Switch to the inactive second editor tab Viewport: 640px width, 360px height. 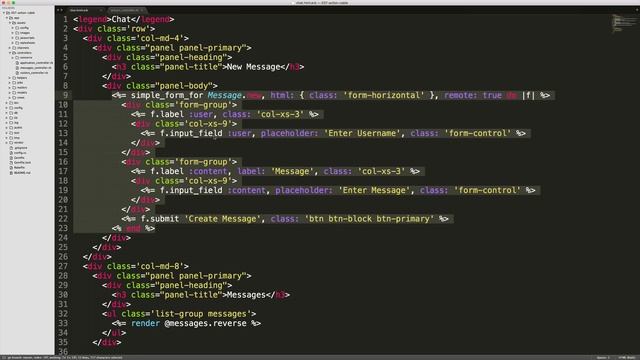tap(127, 10)
